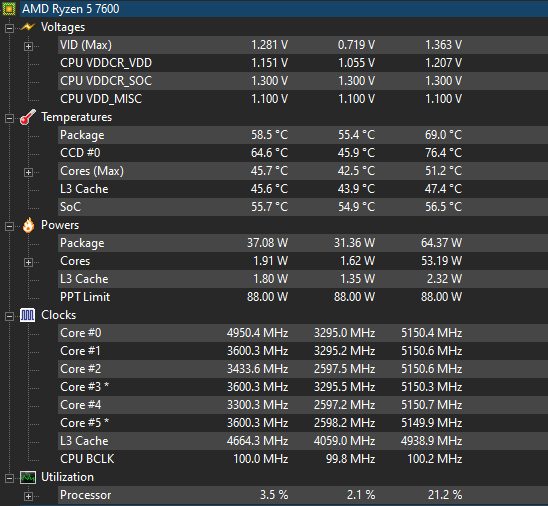Collapse the Utilization section
548x506 pixels.
click(9, 478)
